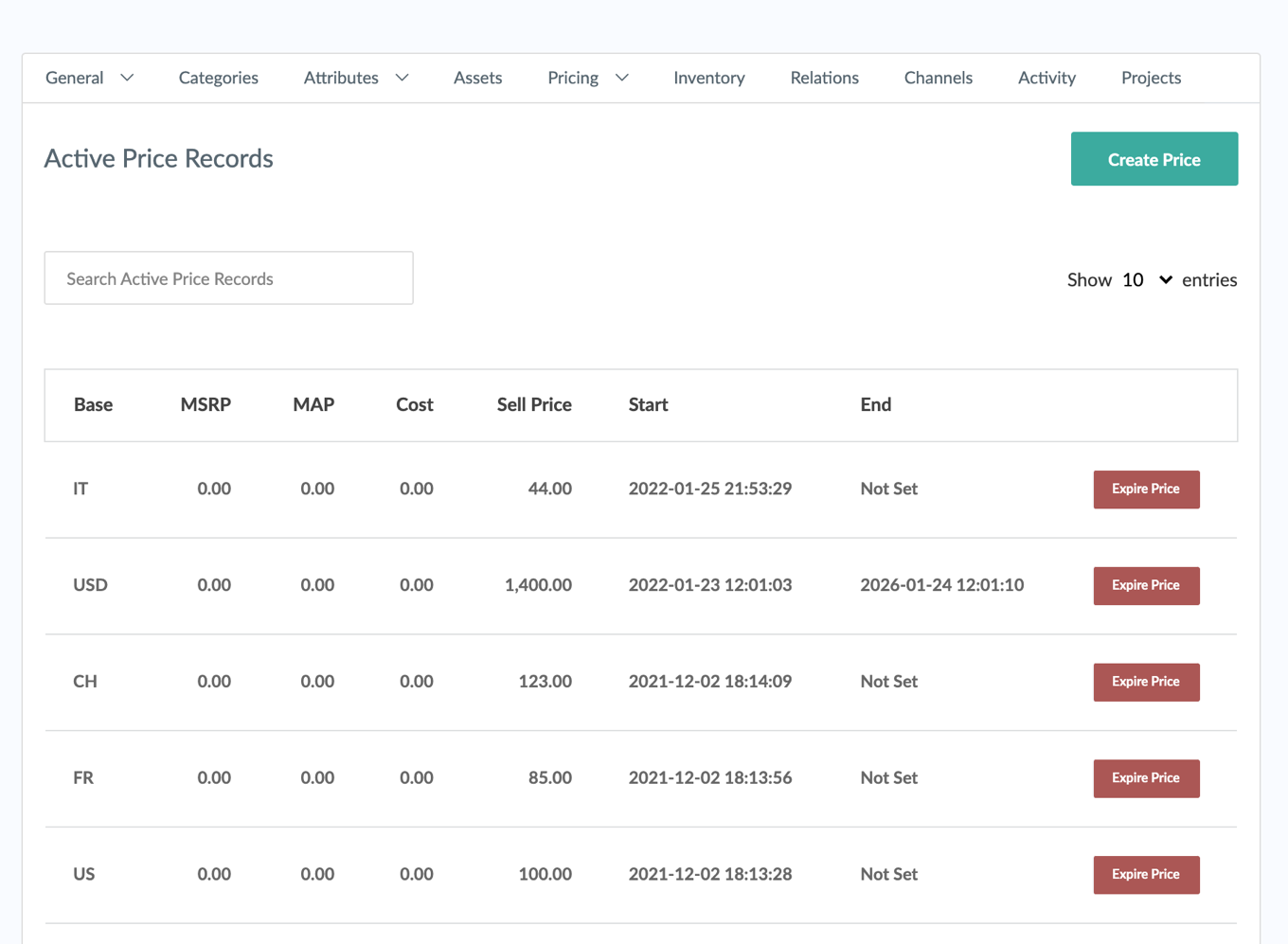Screen dimensions: 1288x944
Task: Switch to the Projects tab
Action: (1151, 78)
